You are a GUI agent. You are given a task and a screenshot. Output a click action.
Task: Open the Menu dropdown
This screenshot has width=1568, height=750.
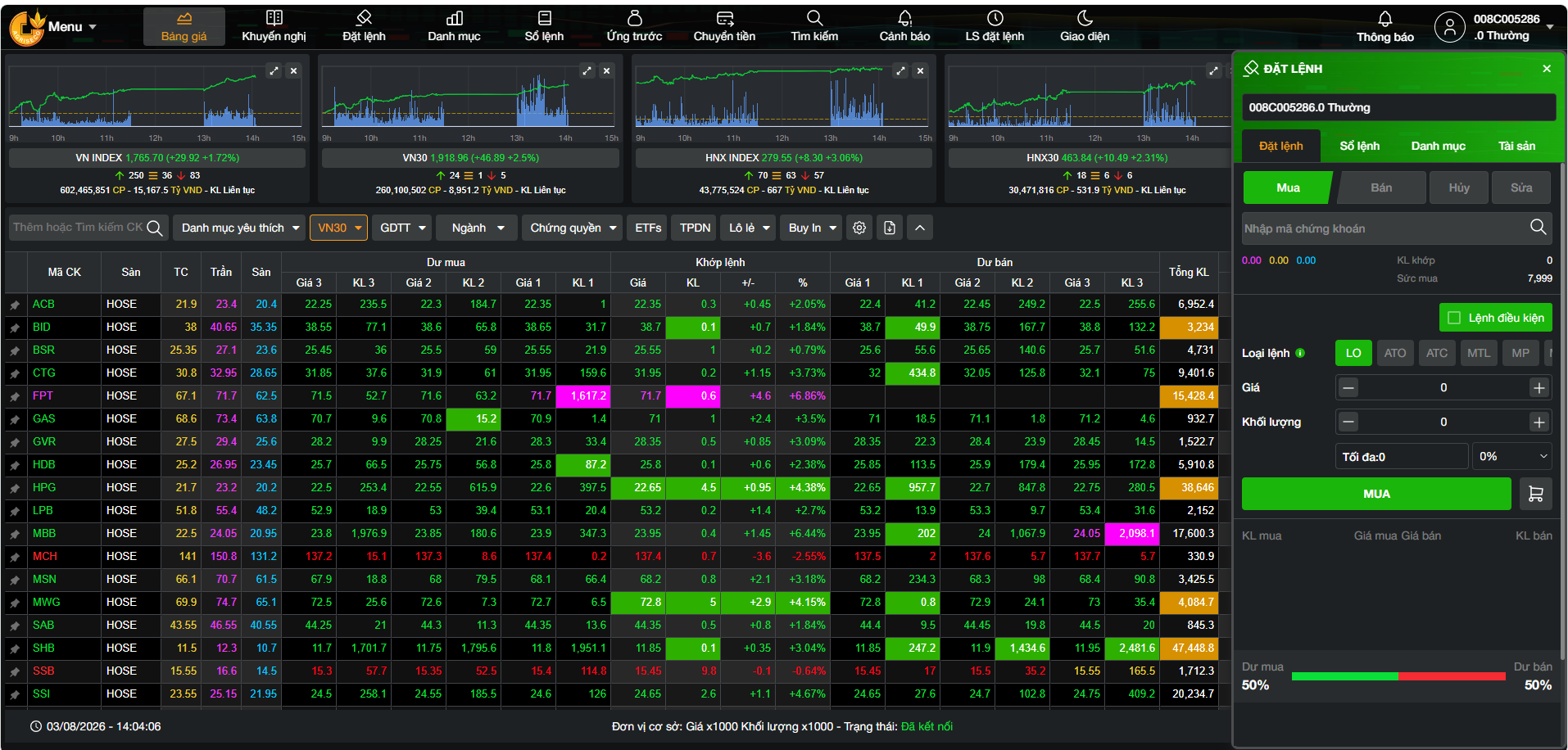pos(72,27)
